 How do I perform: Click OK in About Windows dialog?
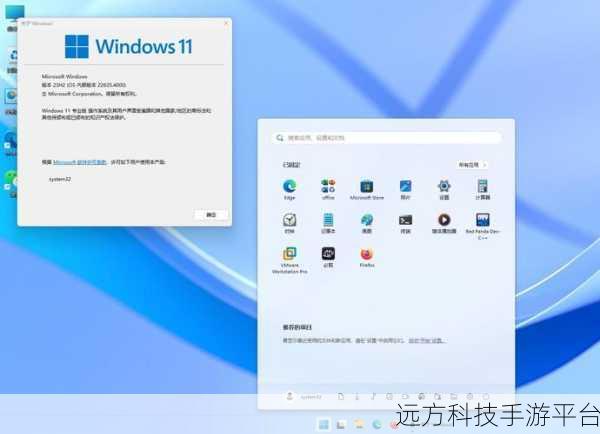211,215
